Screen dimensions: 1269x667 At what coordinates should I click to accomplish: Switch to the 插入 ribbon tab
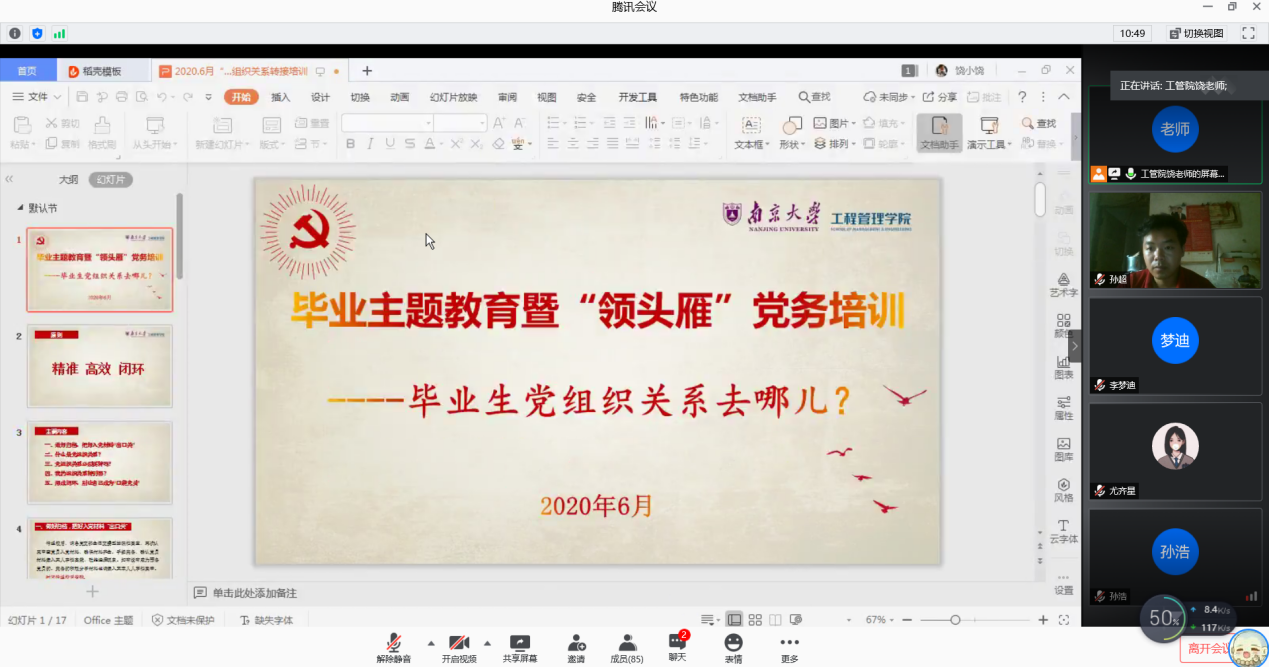click(281, 97)
